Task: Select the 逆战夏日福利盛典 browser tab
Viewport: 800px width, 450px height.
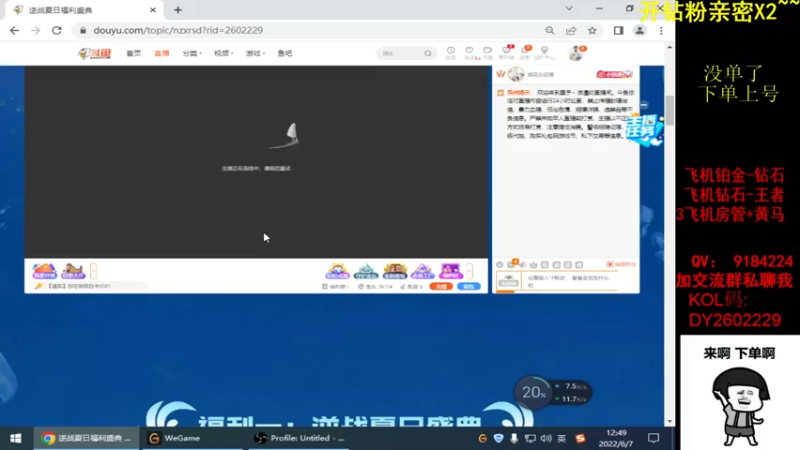Action: 82,10
